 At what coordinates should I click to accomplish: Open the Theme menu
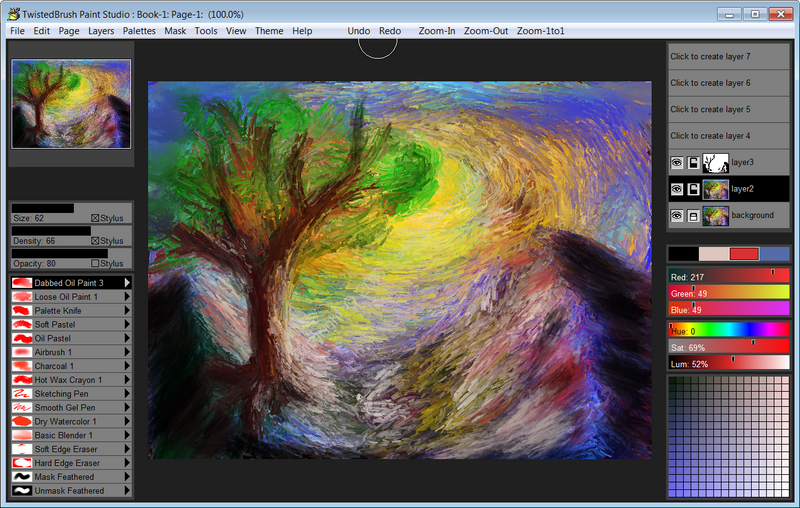269,31
